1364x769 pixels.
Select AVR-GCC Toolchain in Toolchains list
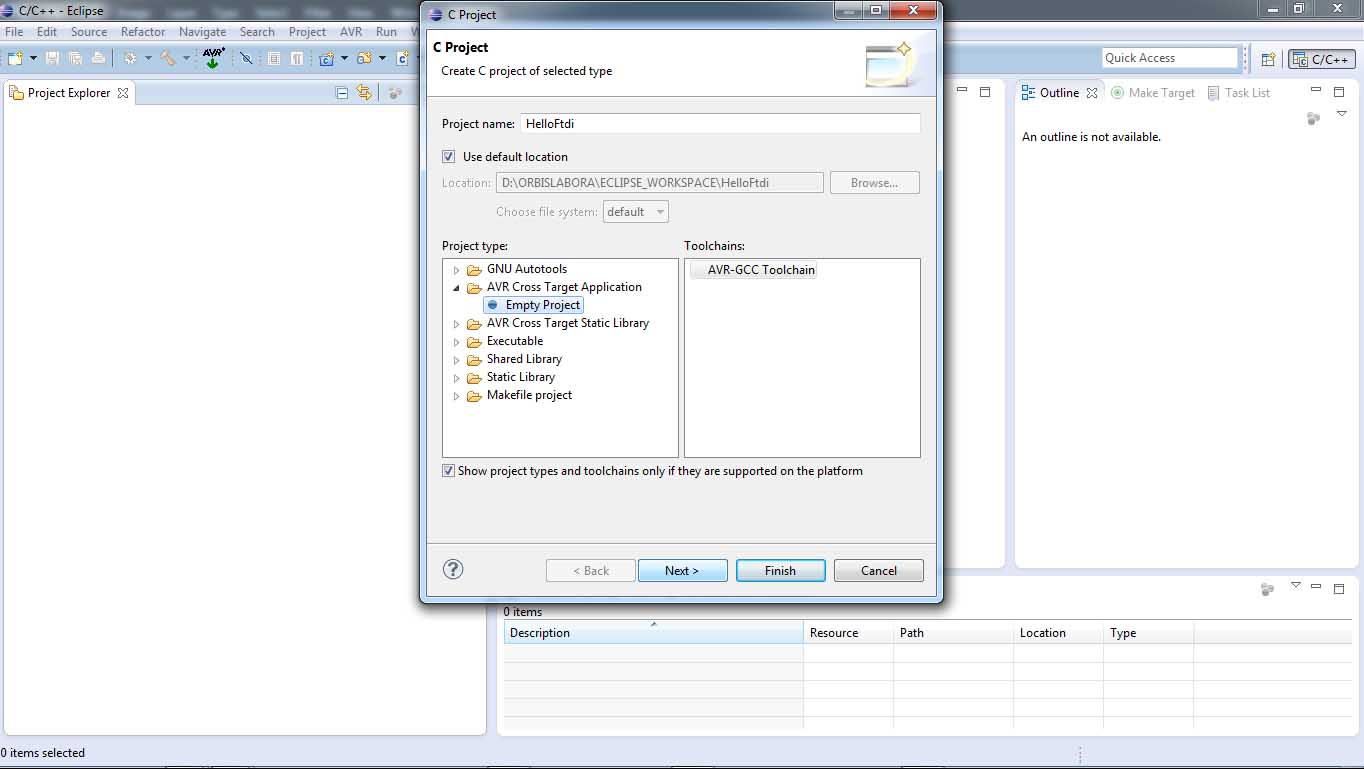click(753, 270)
